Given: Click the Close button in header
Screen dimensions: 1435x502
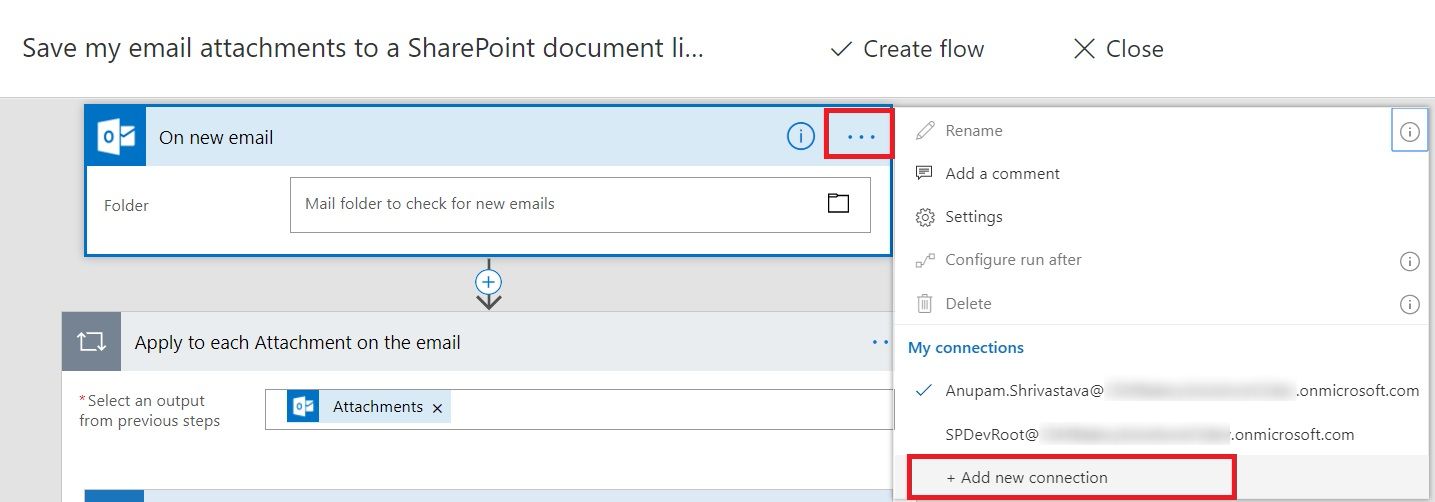Looking at the screenshot, I should (x=1118, y=49).
